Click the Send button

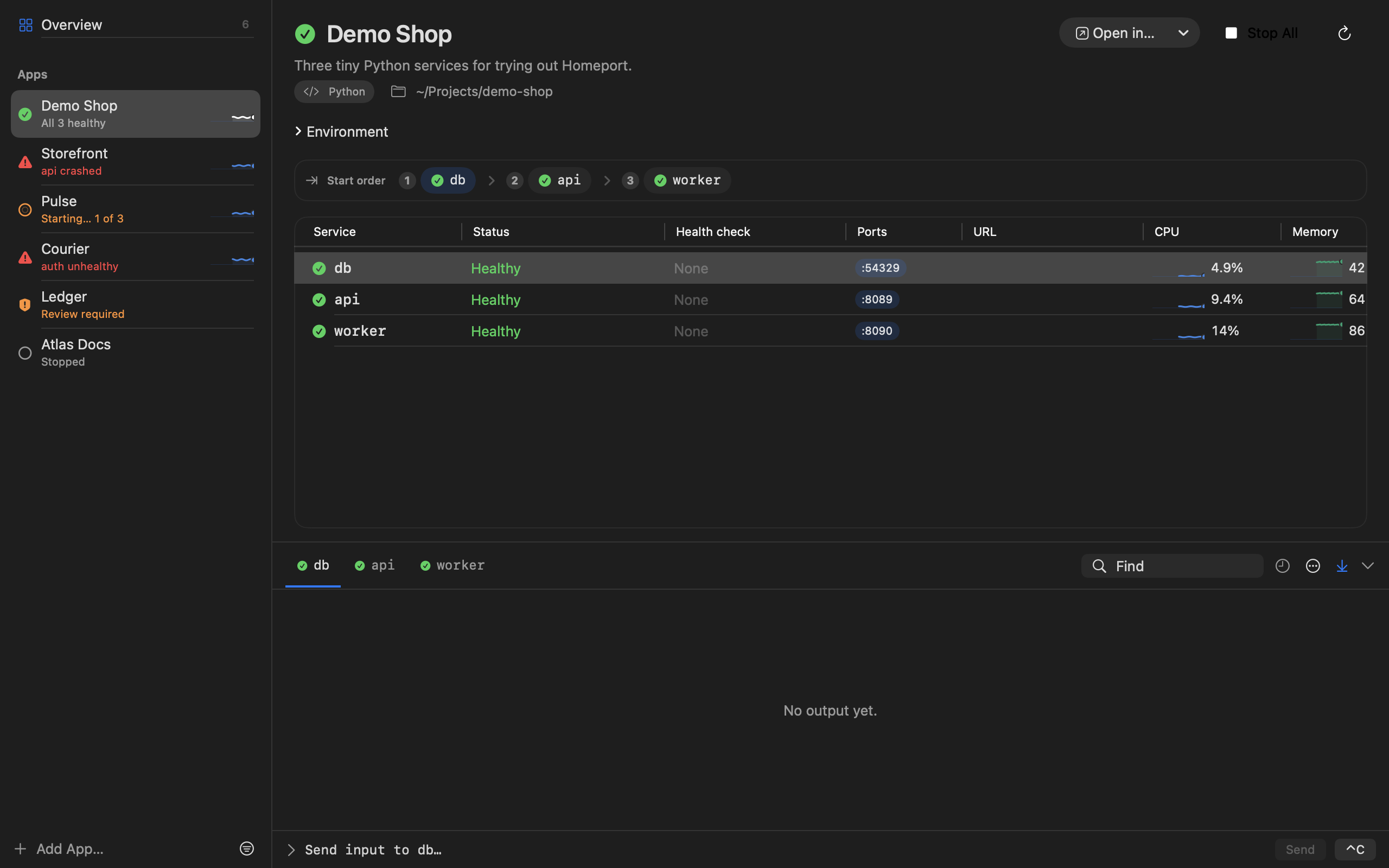pyautogui.click(x=1299, y=850)
